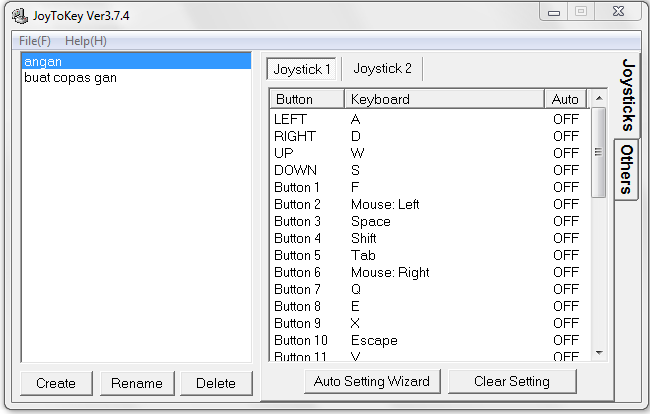Click the Clear Setting button
This screenshot has width=650, height=414.
click(x=512, y=381)
